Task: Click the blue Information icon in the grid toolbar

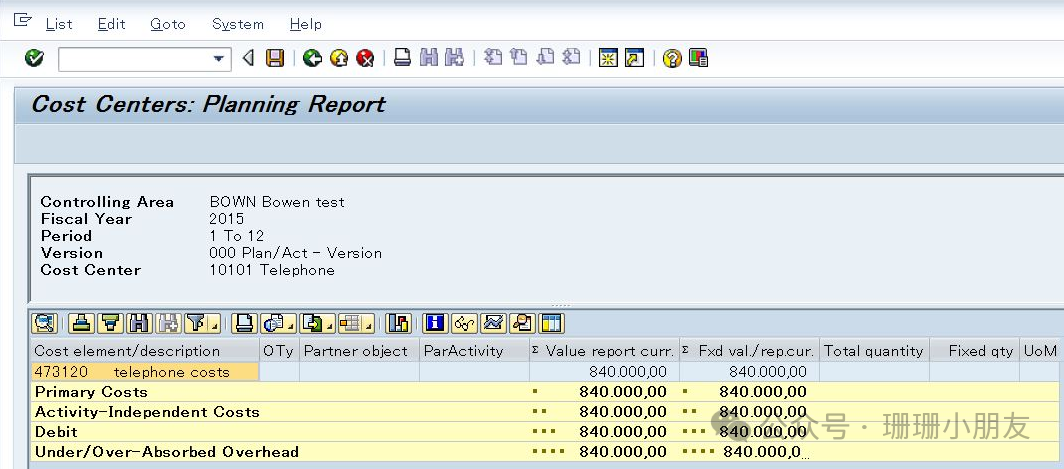Action: 434,323
